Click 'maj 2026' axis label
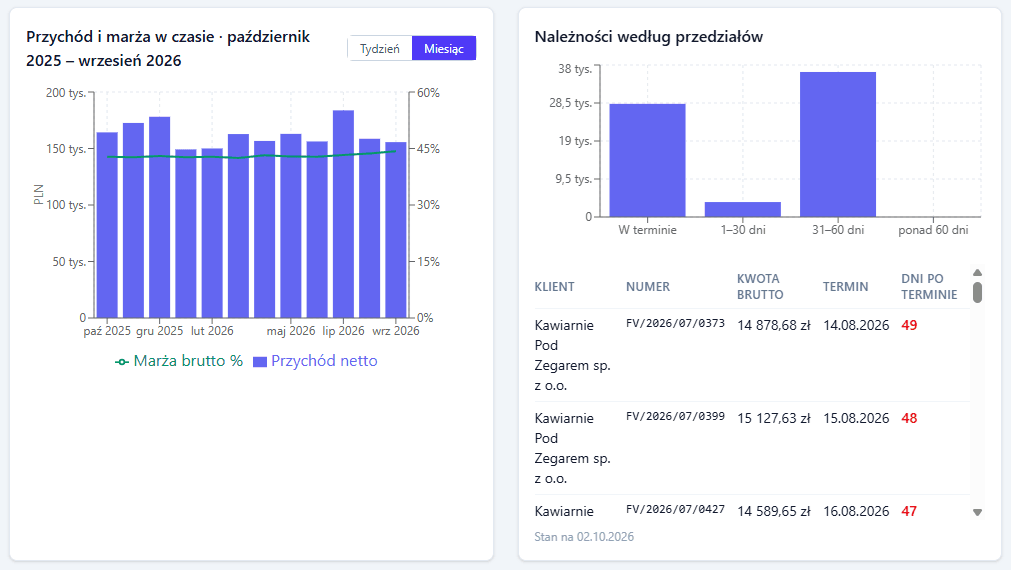Viewport: 1011px width, 570px height. click(291, 331)
